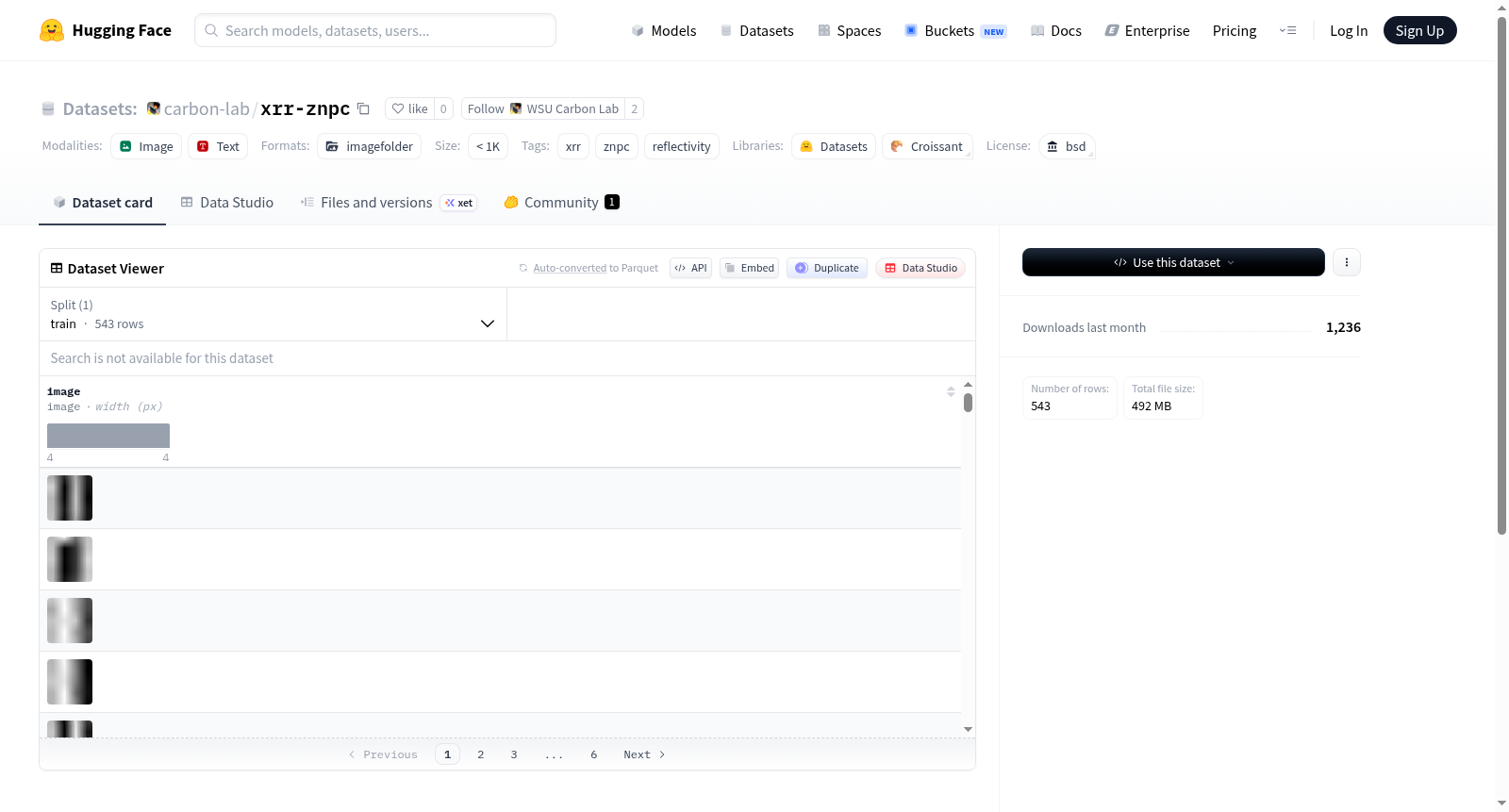Open the fourth image row thumbnail

pyautogui.click(x=70, y=682)
